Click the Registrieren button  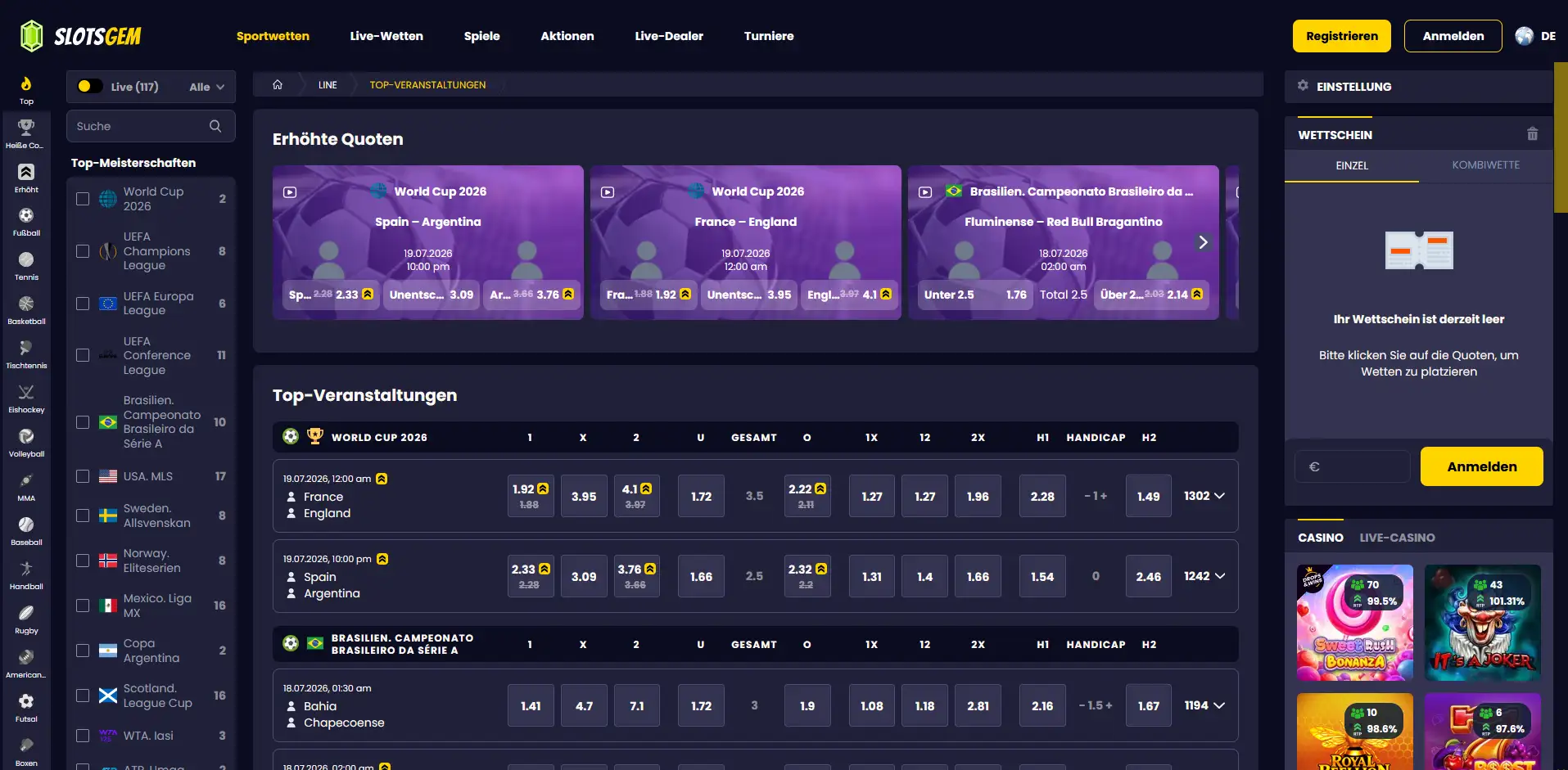pos(1342,36)
